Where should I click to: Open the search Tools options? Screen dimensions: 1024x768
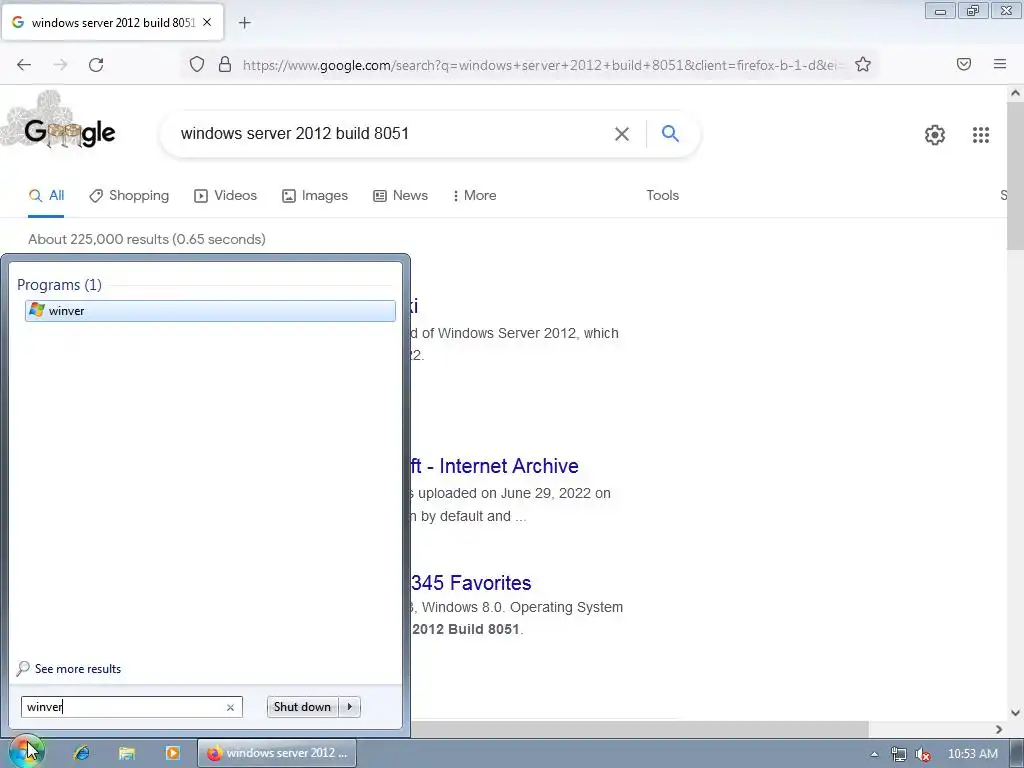pyautogui.click(x=662, y=195)
